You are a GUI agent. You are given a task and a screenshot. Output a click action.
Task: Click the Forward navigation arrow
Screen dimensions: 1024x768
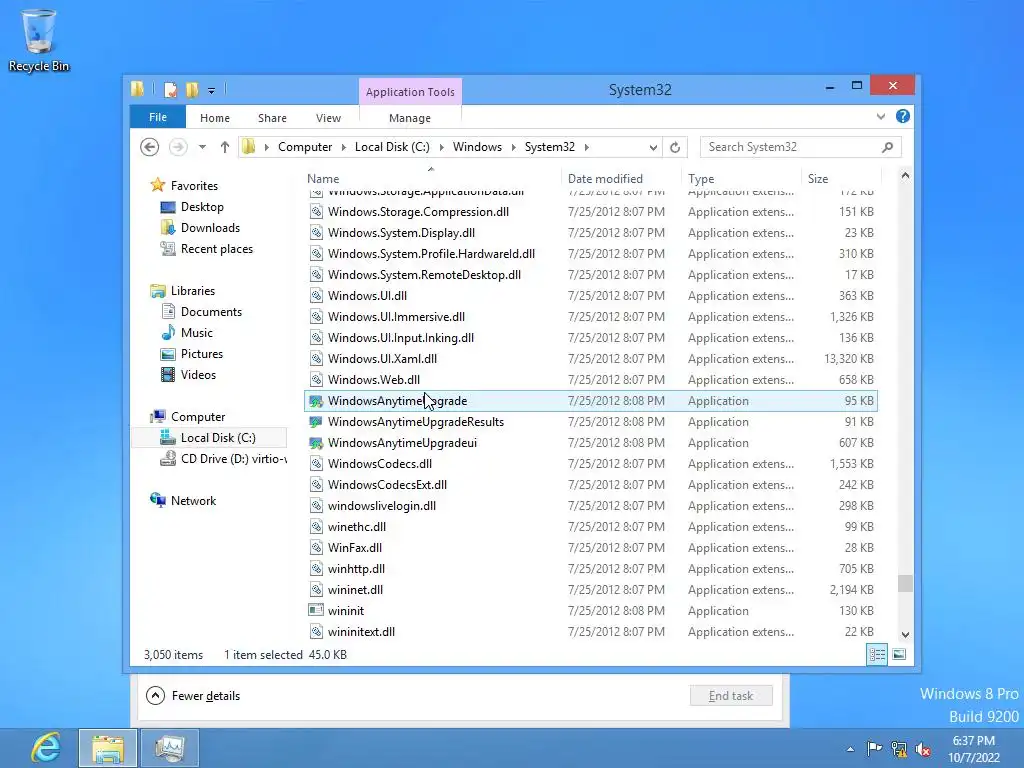coord(178,147)
